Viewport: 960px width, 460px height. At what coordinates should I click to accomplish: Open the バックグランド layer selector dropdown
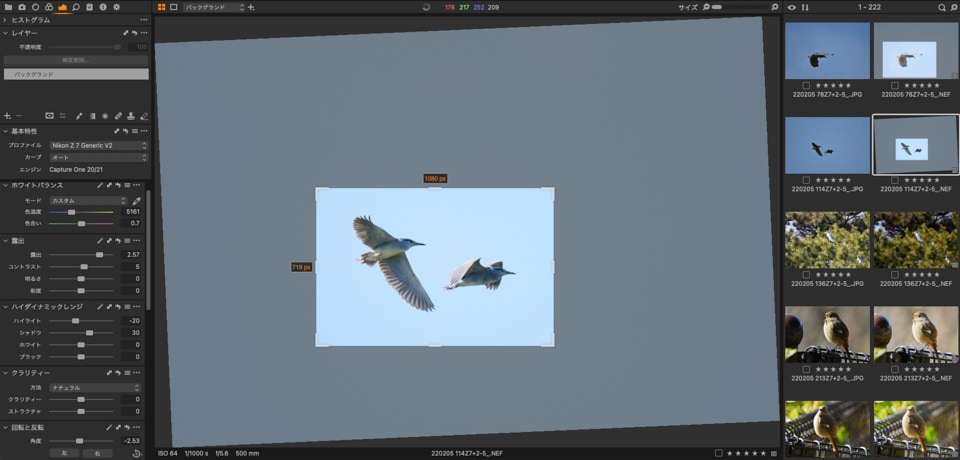(x=214, y=7)
